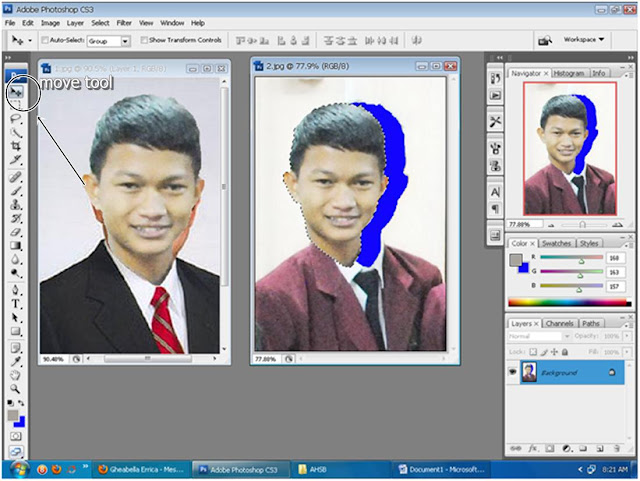The image size is (640, 481).
Task: Open the File menu
Action: (10, 23)
